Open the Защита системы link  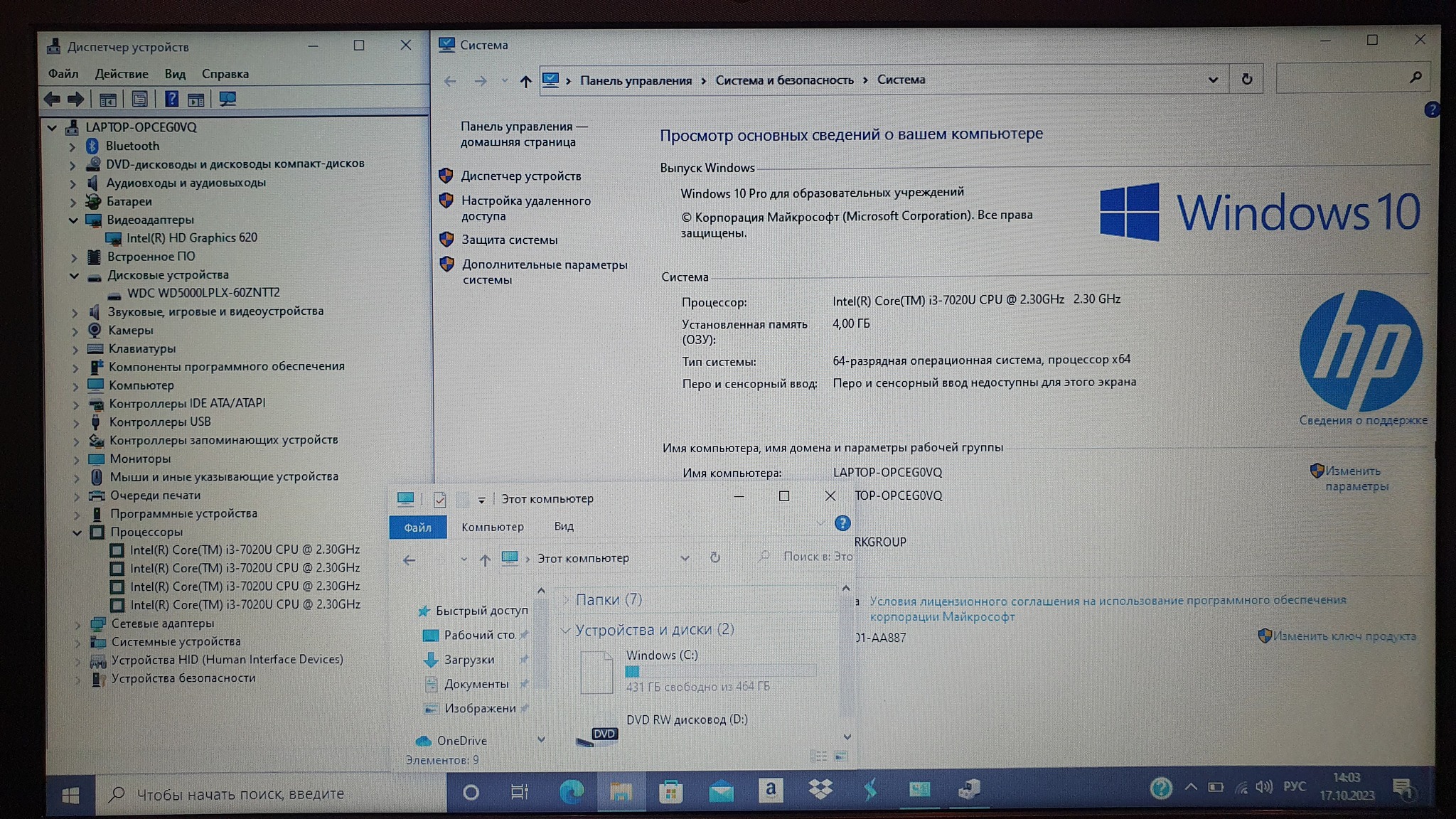509,240
